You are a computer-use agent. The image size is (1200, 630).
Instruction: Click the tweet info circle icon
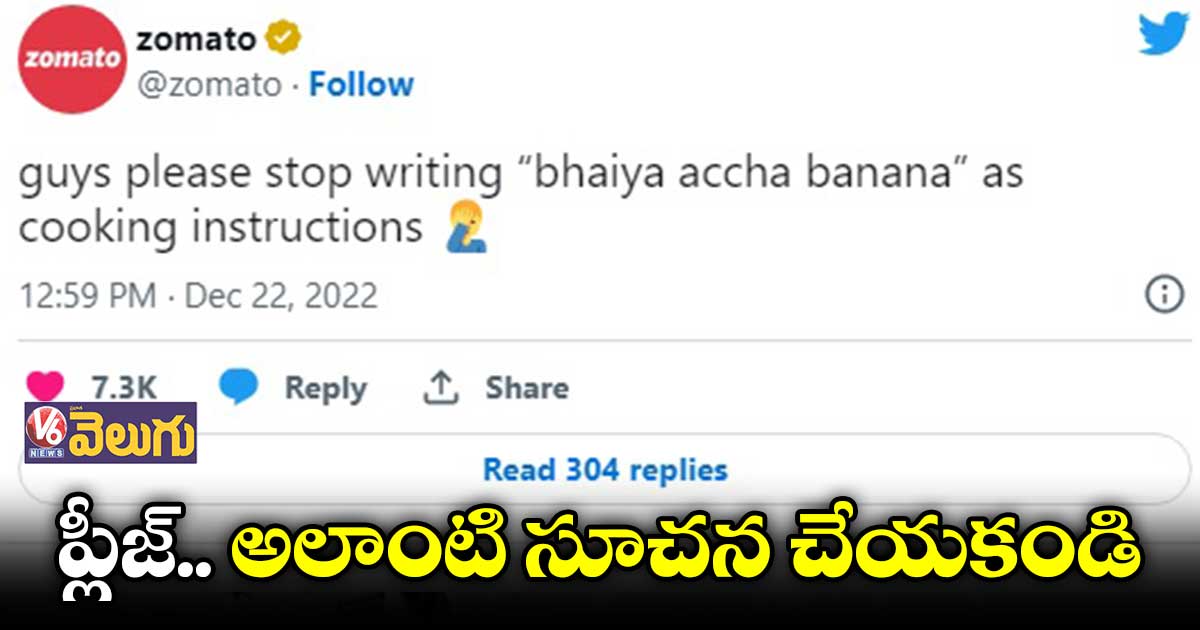pyautogui.click(x=1164, y=295)
